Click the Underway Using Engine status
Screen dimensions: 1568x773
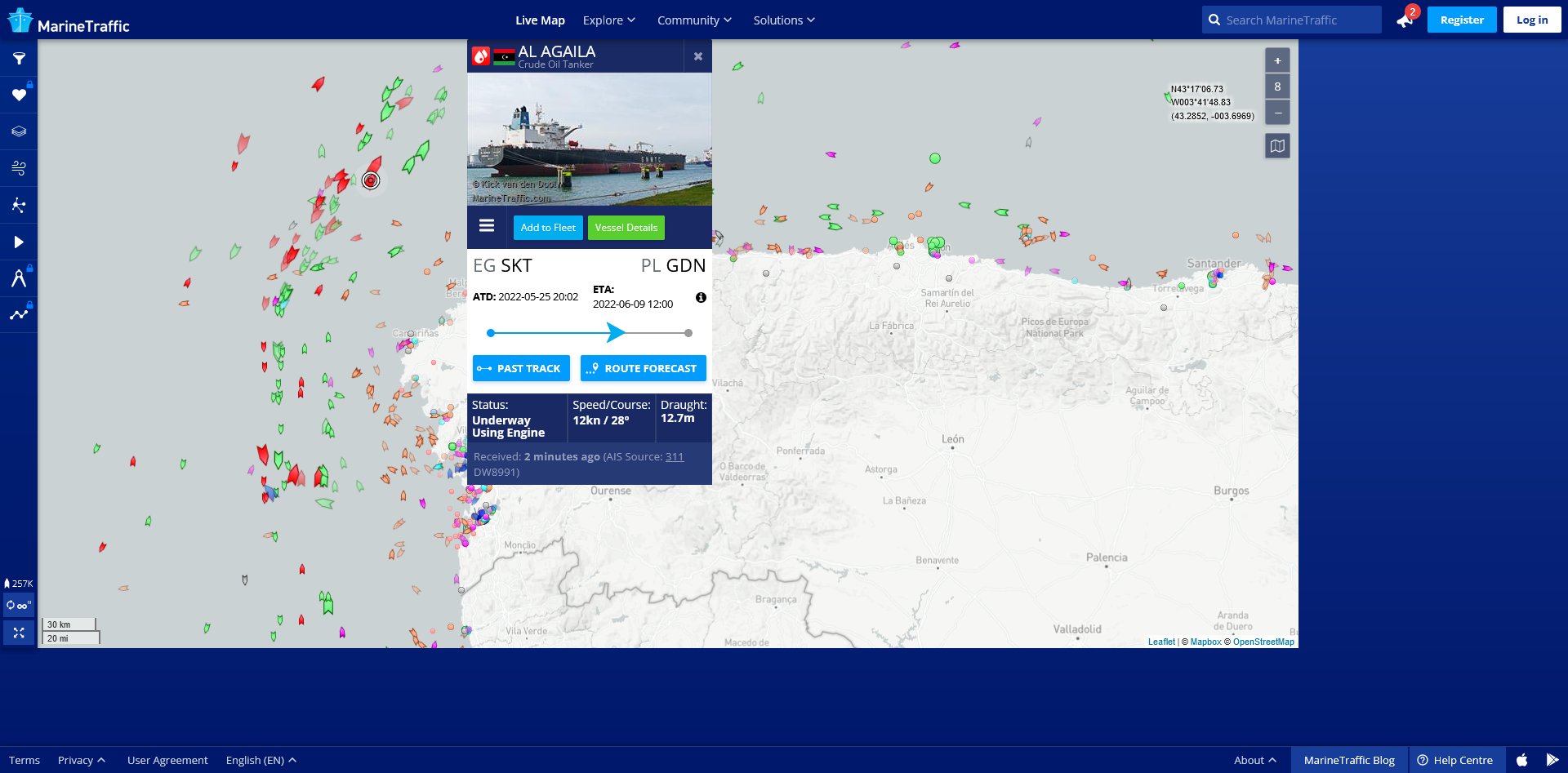tap(508, 427)
